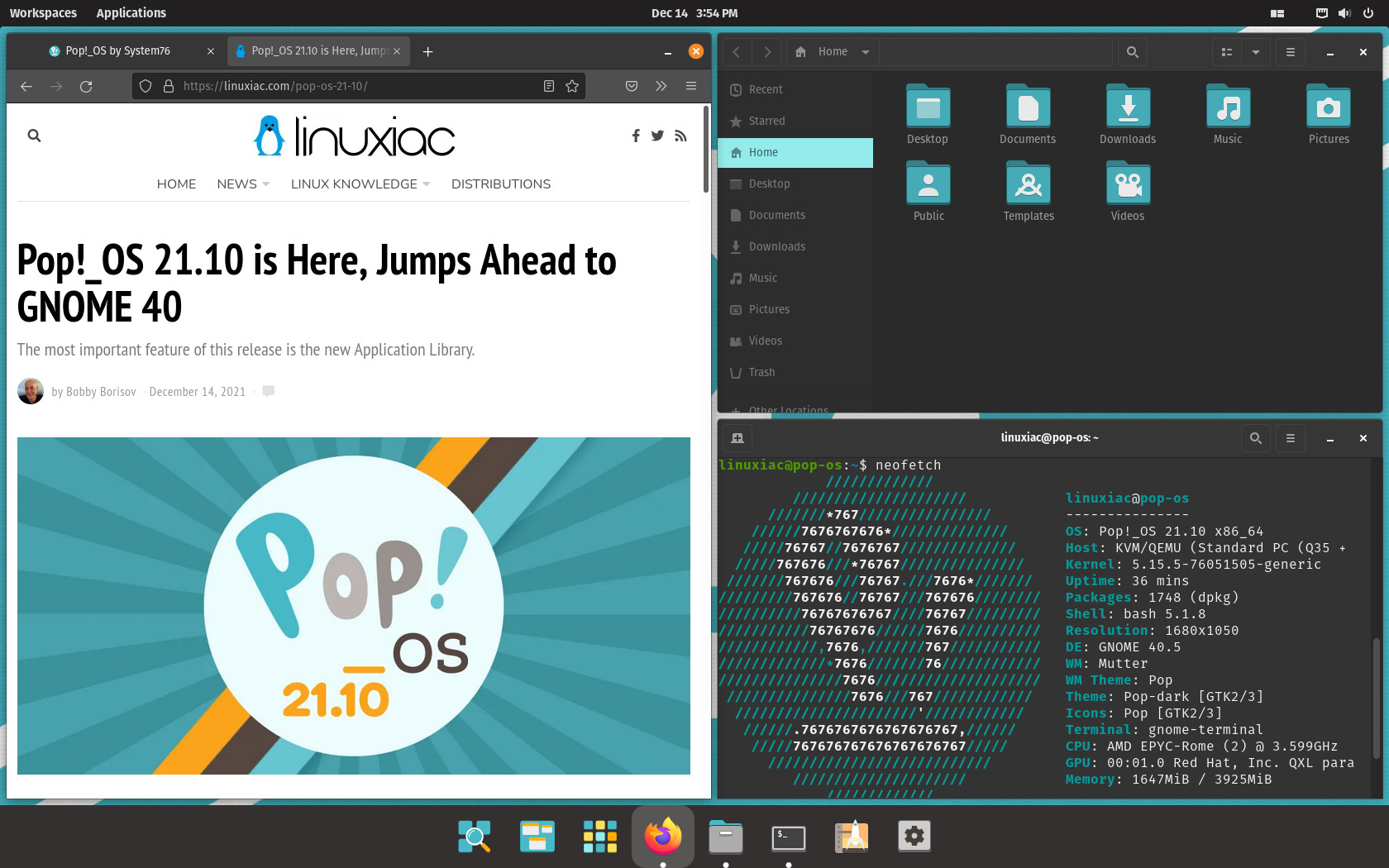Open the Public folder in Files
This screenshot has width=1389, height=868.
928,192
